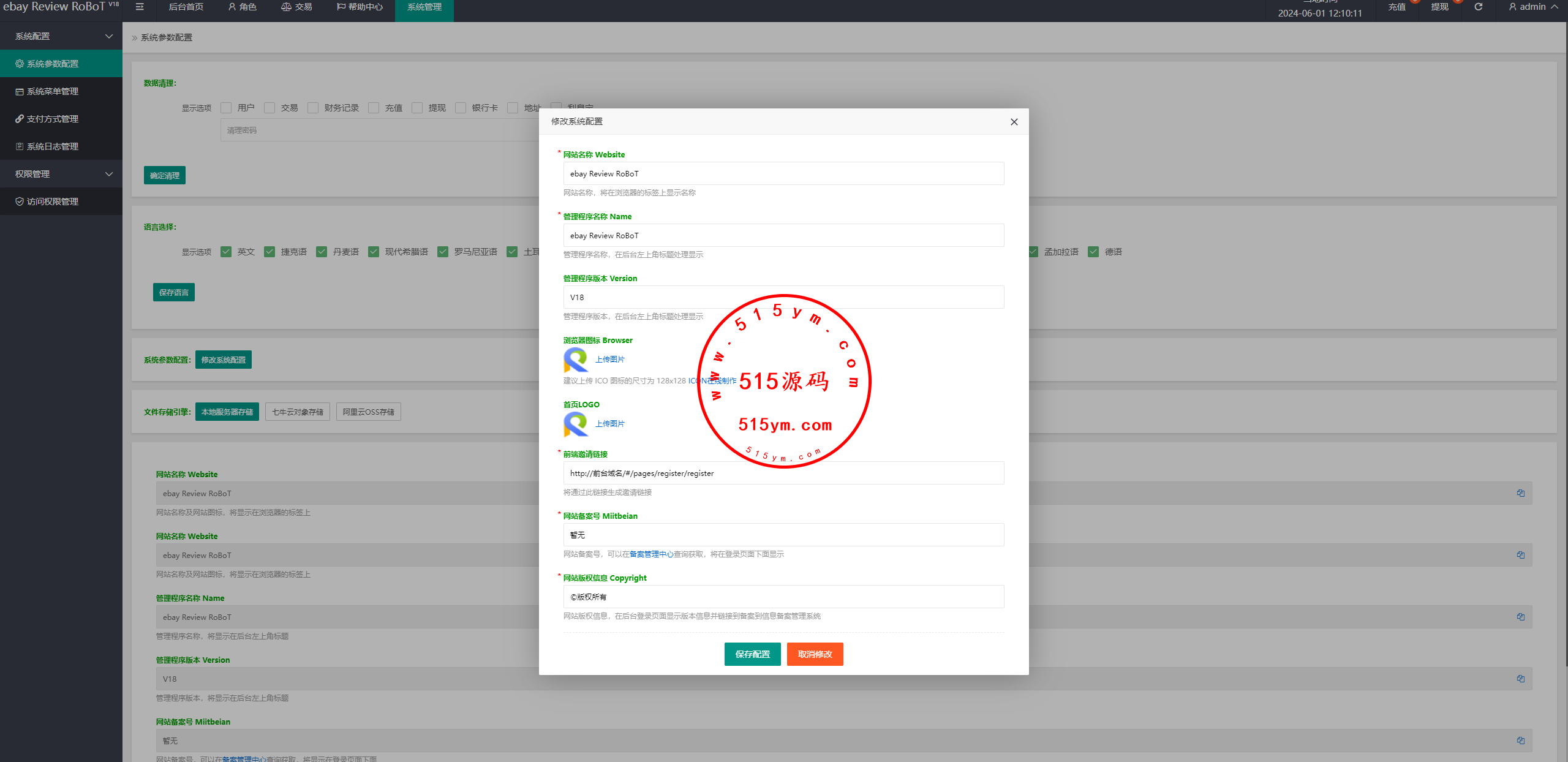Open 访问权限管理 in the sidebar

(53, 202)
